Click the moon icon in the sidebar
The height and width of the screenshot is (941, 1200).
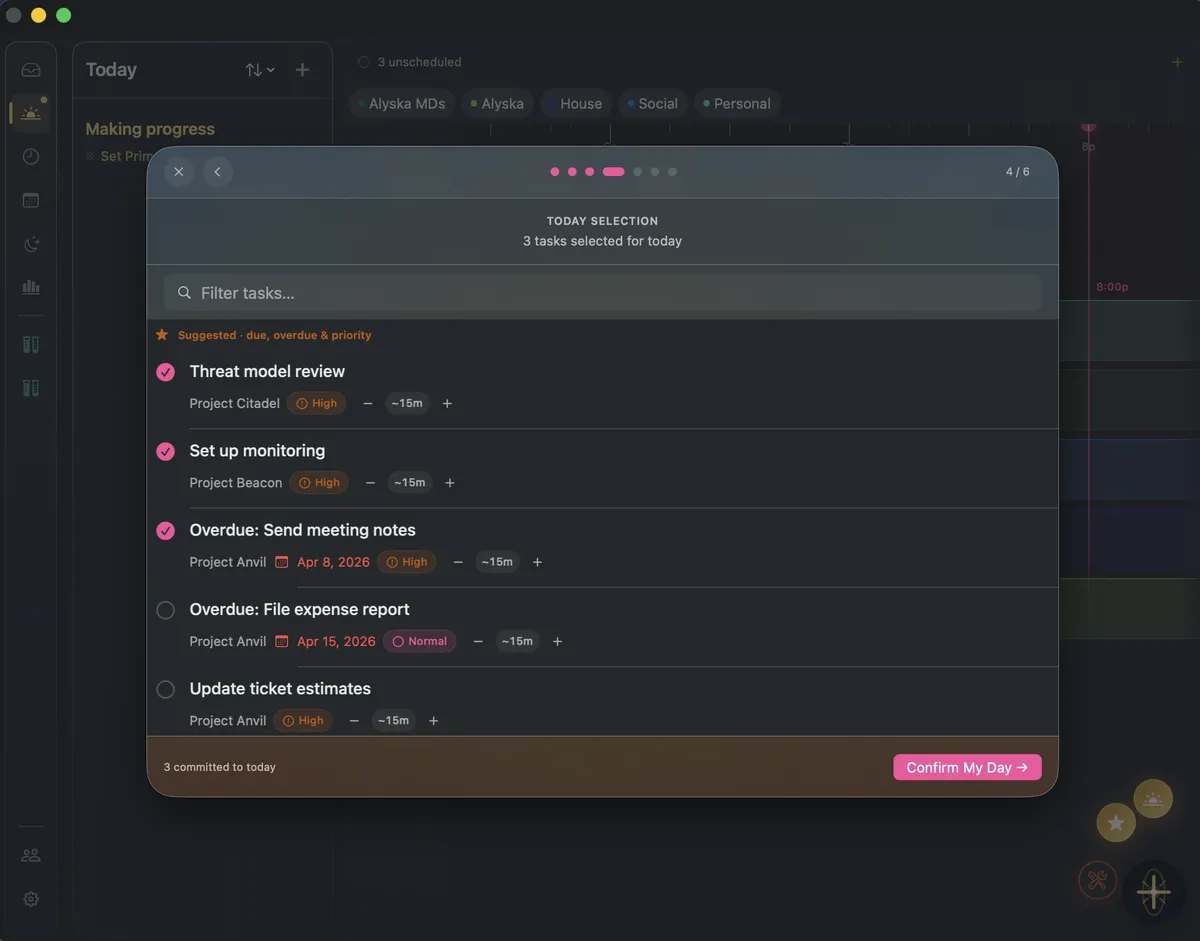[x=30, y=244]
